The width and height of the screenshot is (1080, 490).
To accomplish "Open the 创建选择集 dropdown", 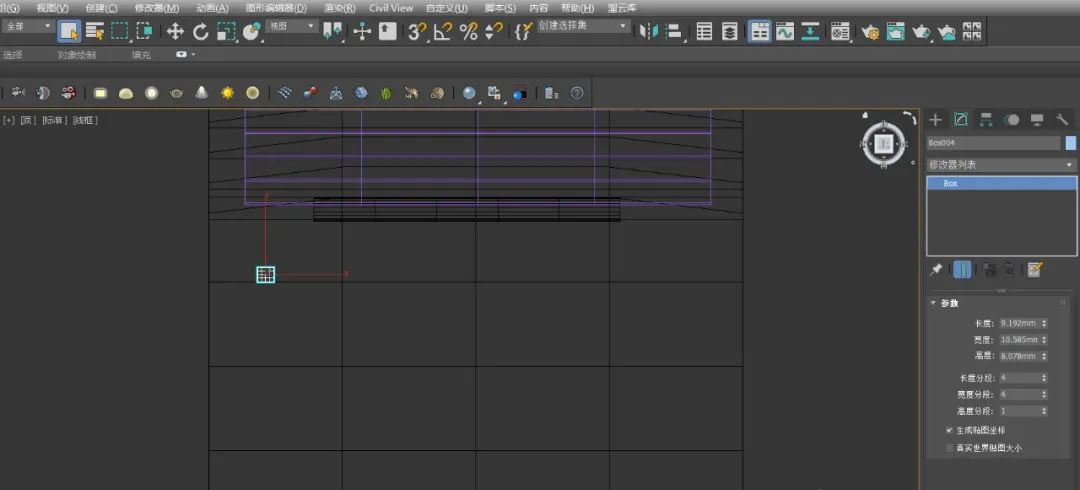I will point(583,26).
